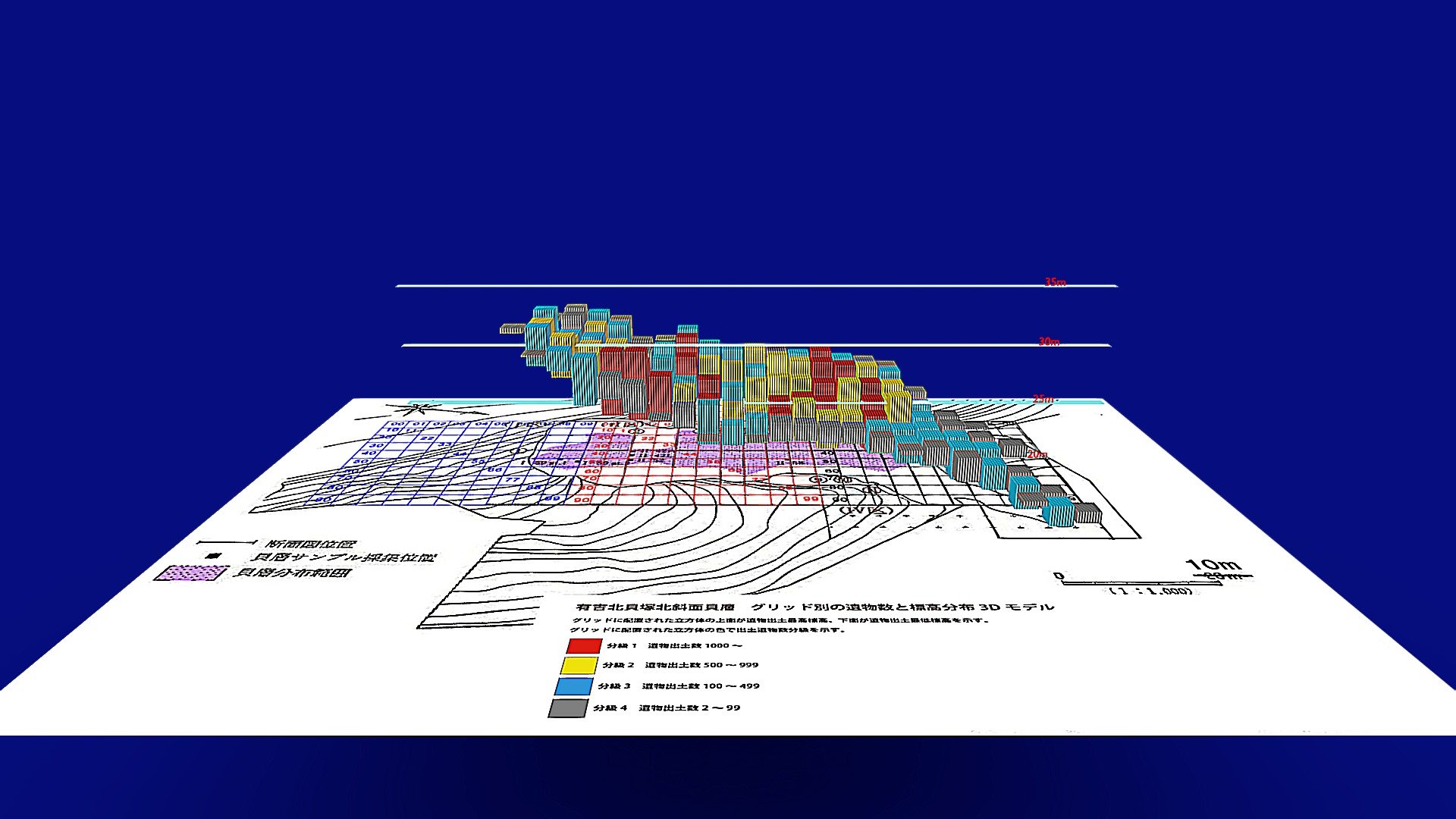Click the 貝層分布範囲 legend label

[x=291, y=572]
